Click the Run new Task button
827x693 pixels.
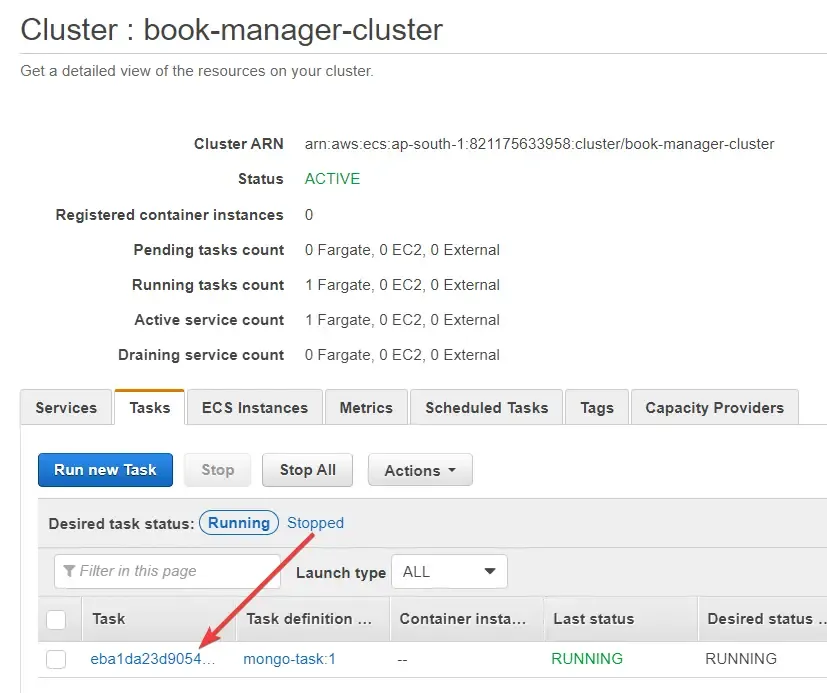click(105, 470)
